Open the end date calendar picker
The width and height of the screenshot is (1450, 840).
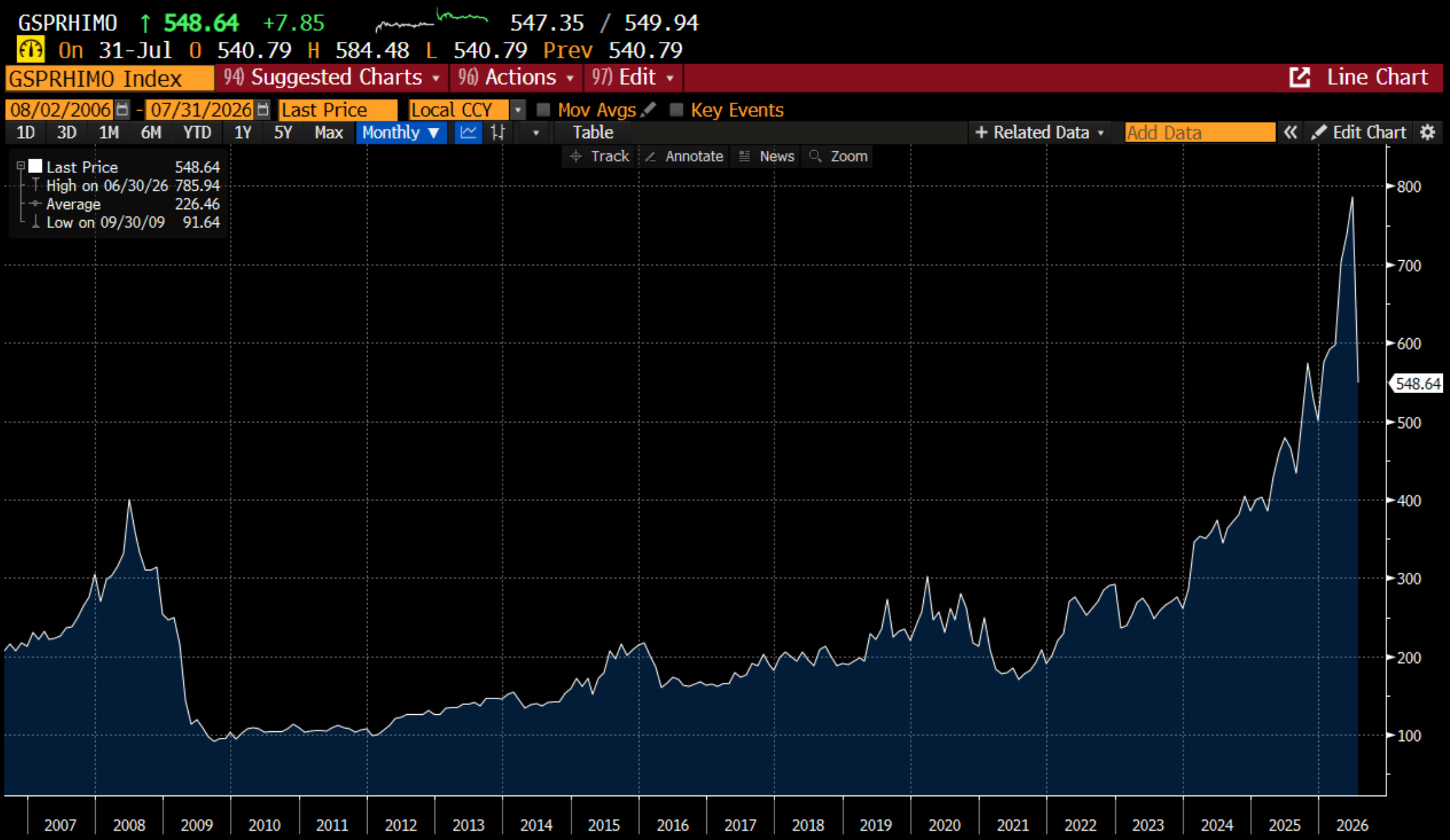(263, 109)
